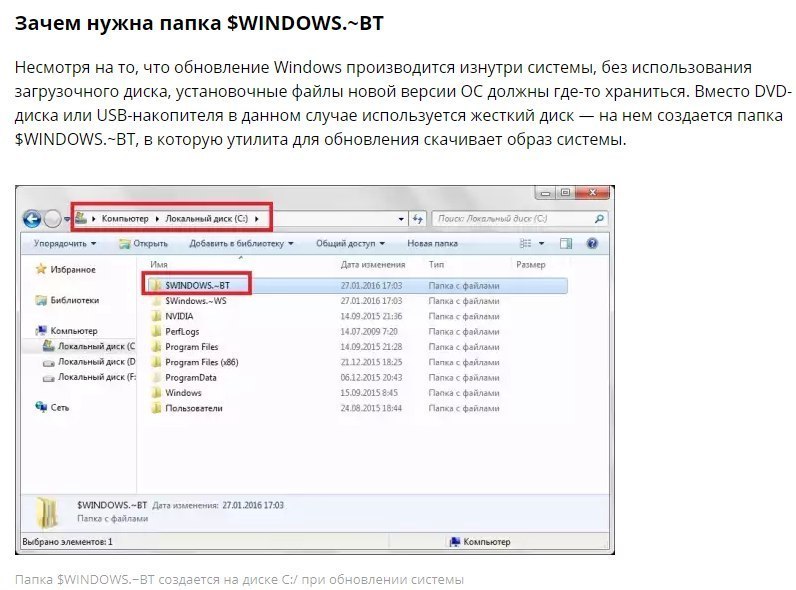The image size is (796, 590).
Task: Select the Компьютер breadcrumb in the address bar
Action: [125, 218]
